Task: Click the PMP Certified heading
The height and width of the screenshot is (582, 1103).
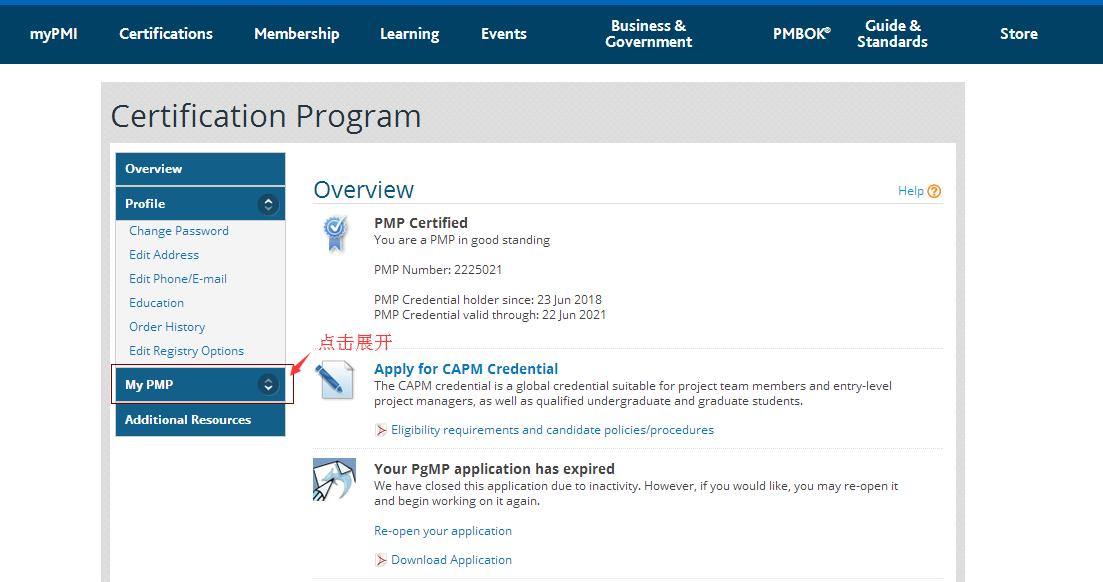Action: tap(421, 223)
